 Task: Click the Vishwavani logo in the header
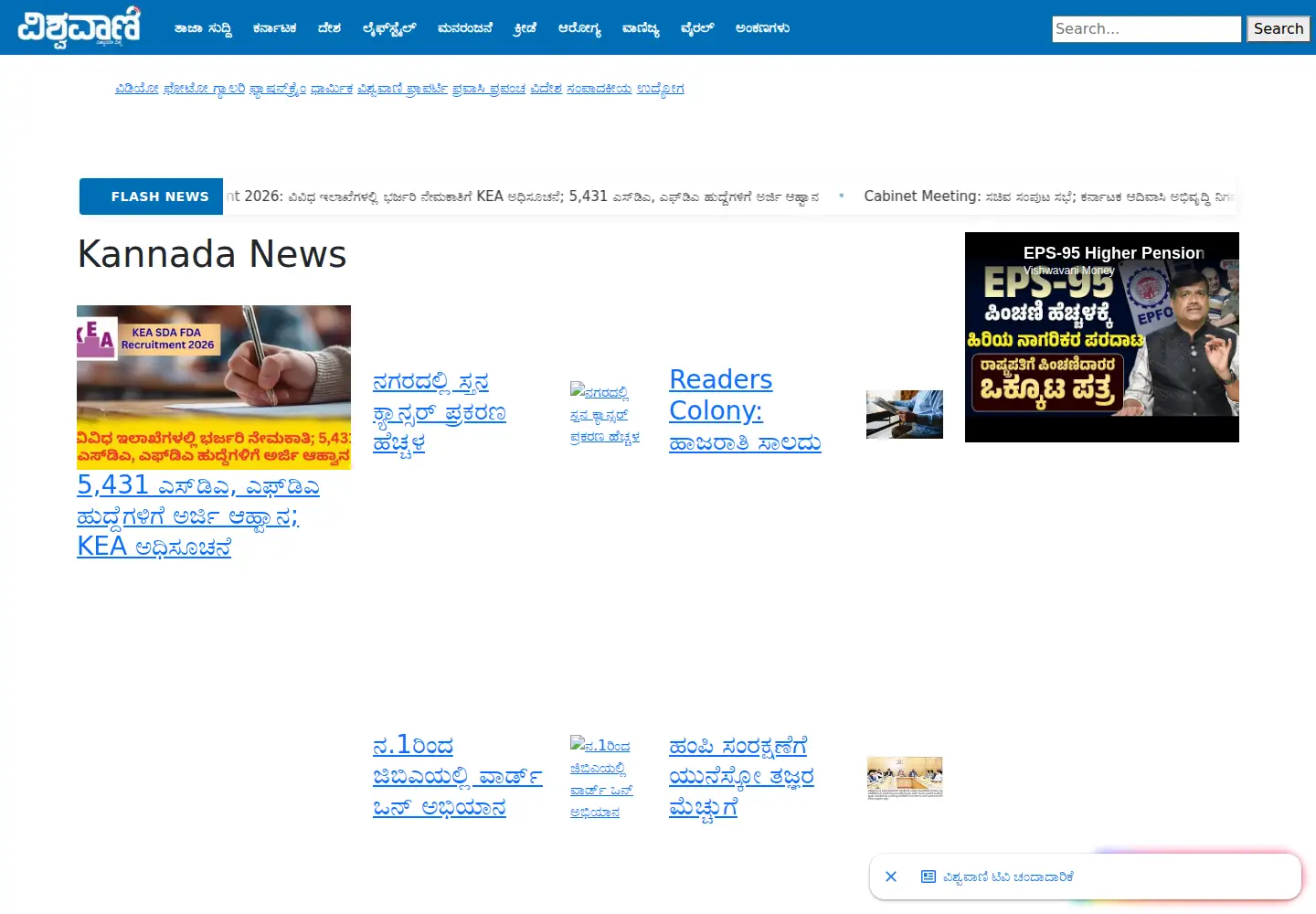coord(80,27)
